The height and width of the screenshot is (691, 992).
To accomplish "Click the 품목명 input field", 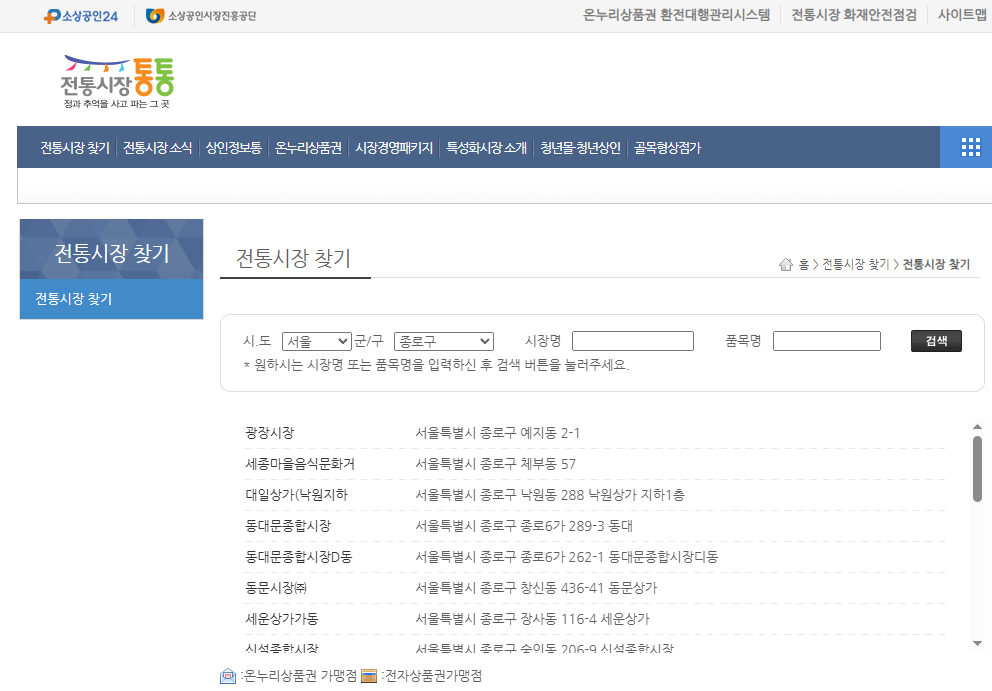I will pyautogui.click(x=827, y=341).
